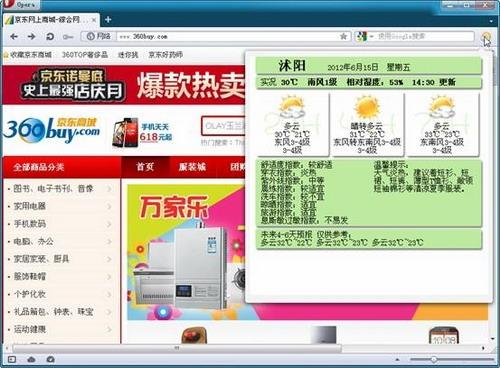Open the 收藏京东商城 bookmark
This screenshot has width=500, height=368.
click(x=28, y=54)
